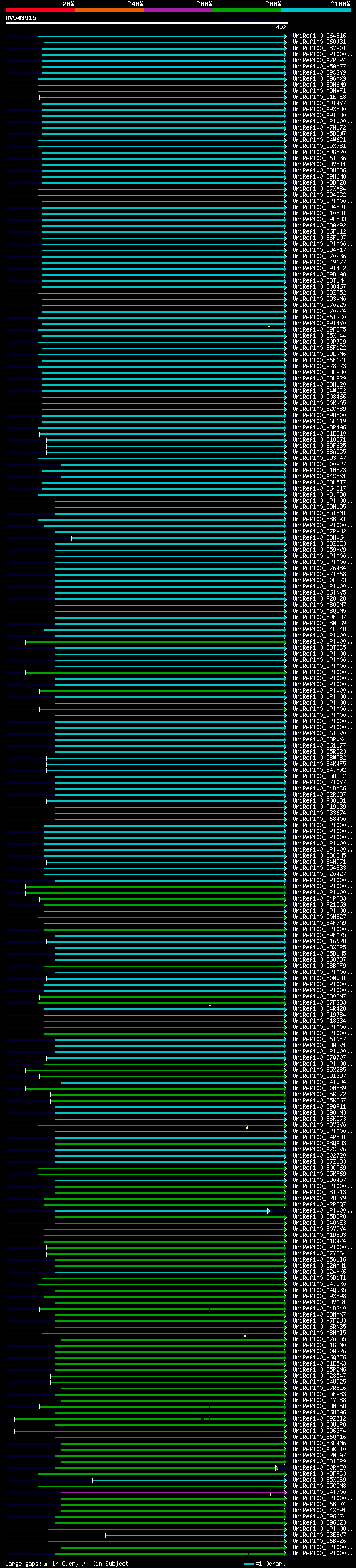Click the purple ~60% identity legend bar
356x1568 pixels.
click(179, 10)
